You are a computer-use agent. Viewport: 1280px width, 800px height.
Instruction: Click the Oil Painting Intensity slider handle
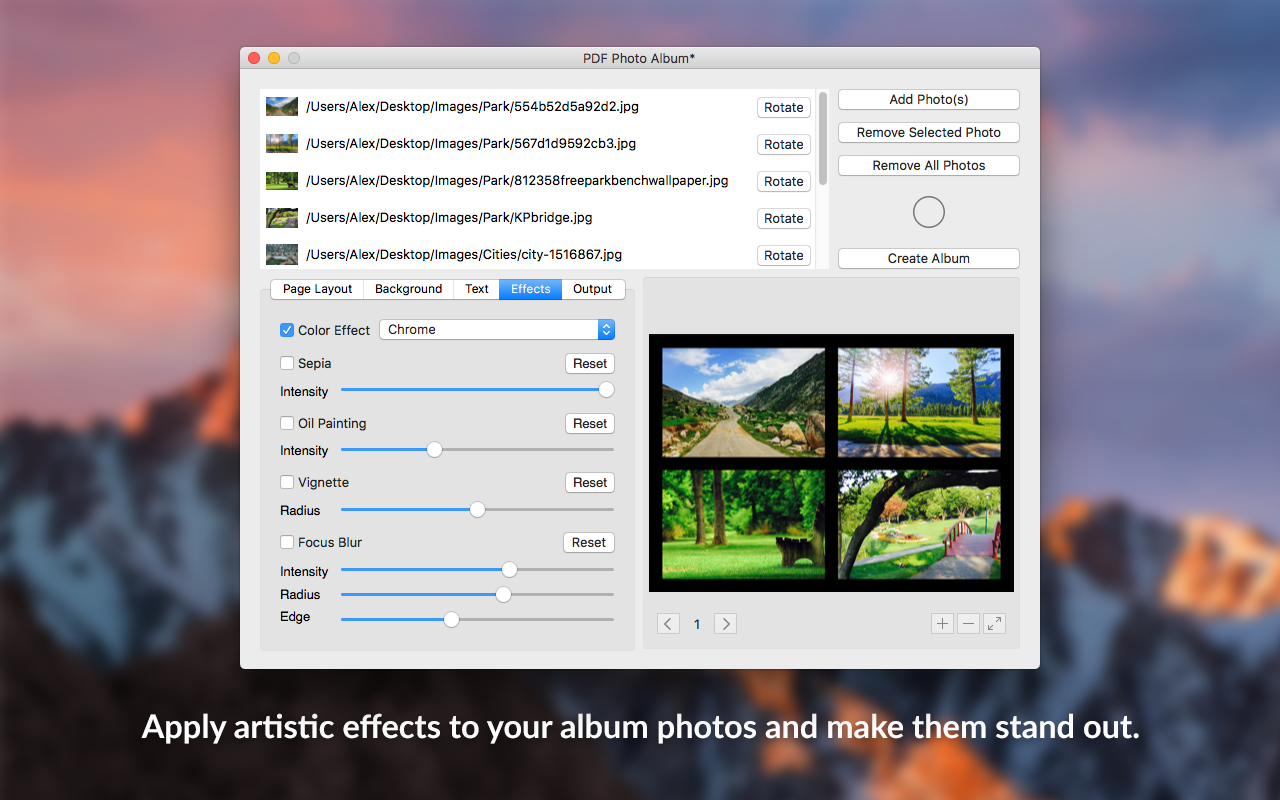(x=434, y=450)
